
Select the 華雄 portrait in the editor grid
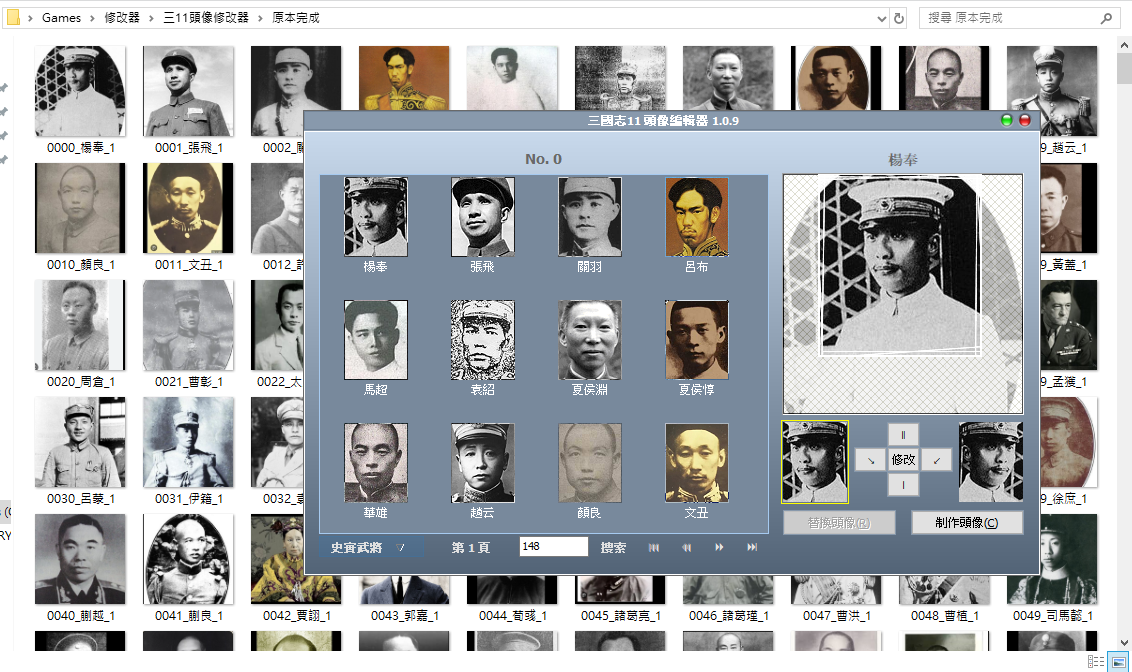tap(376, 463)
